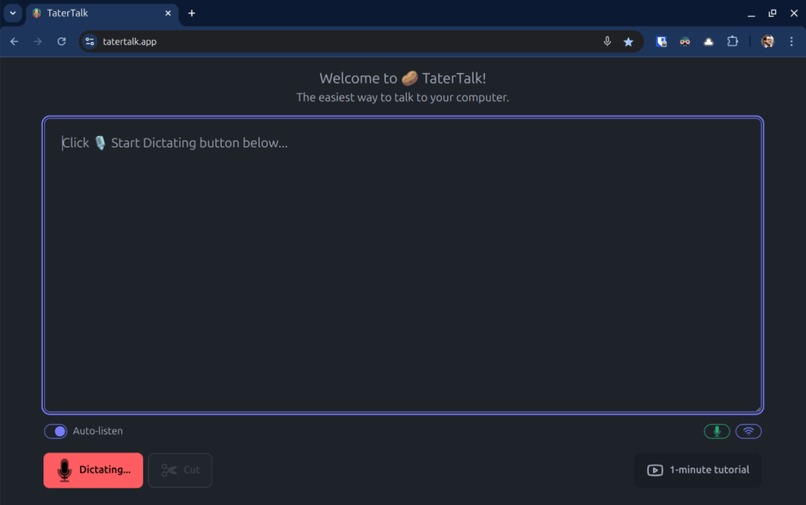Minimize the browser window

[x=751, y=13]
